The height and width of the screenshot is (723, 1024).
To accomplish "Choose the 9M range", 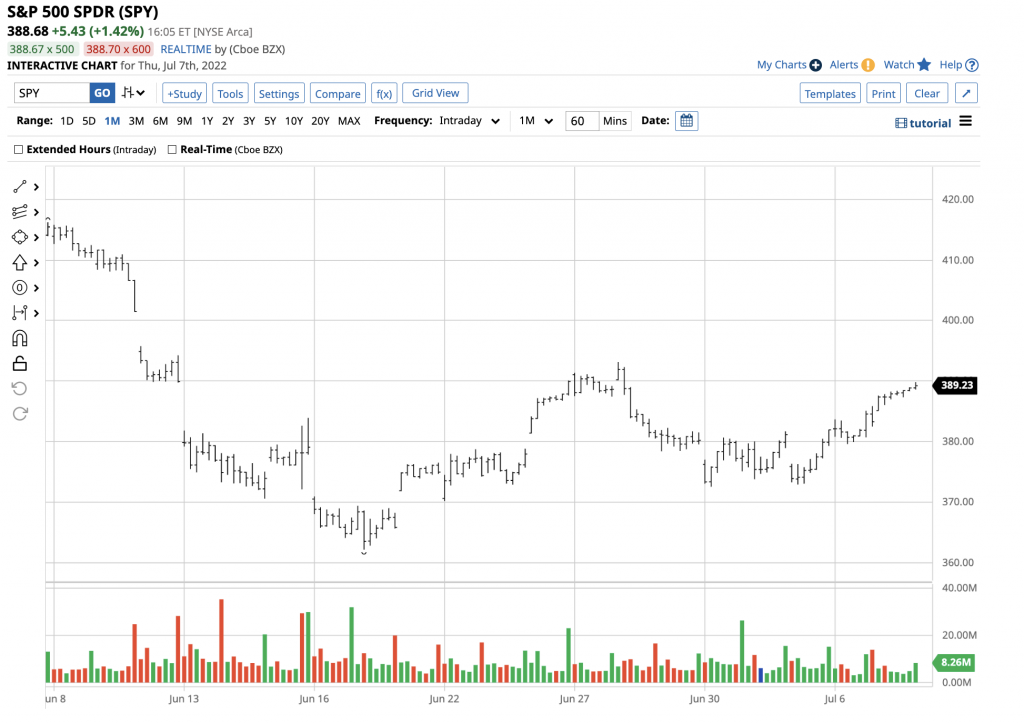I will click(184, 121).
